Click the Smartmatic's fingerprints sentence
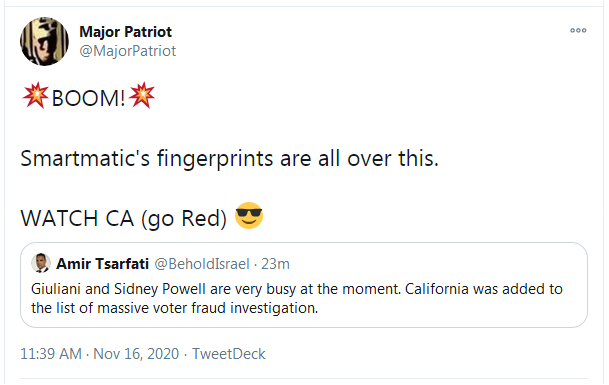The height and width of the screenshot is (385, 609). point(230,159)
